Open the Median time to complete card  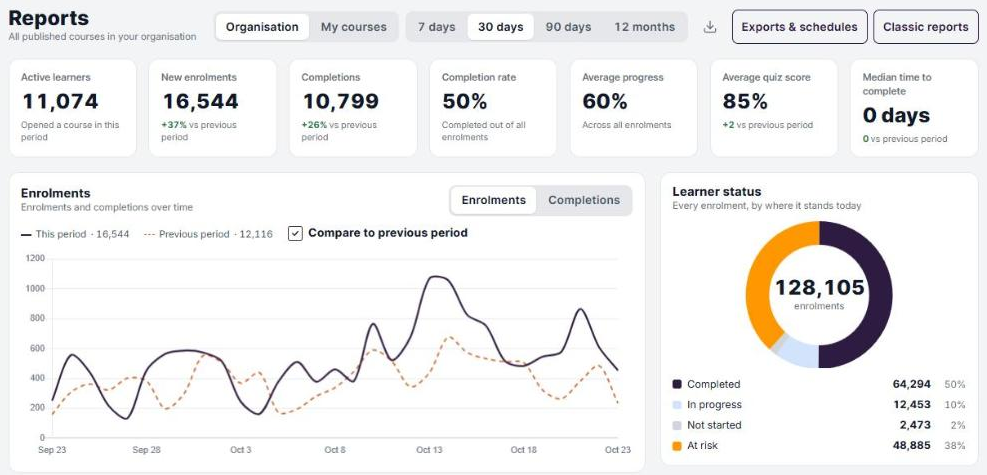[914, 108]
